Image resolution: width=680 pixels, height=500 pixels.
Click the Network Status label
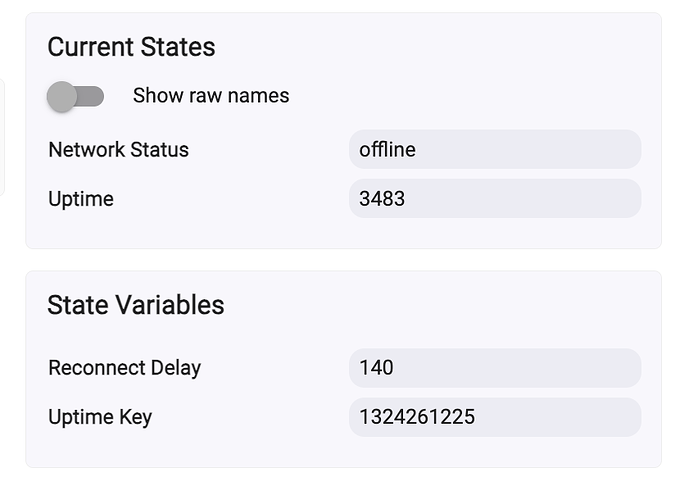tap(118, 150)
